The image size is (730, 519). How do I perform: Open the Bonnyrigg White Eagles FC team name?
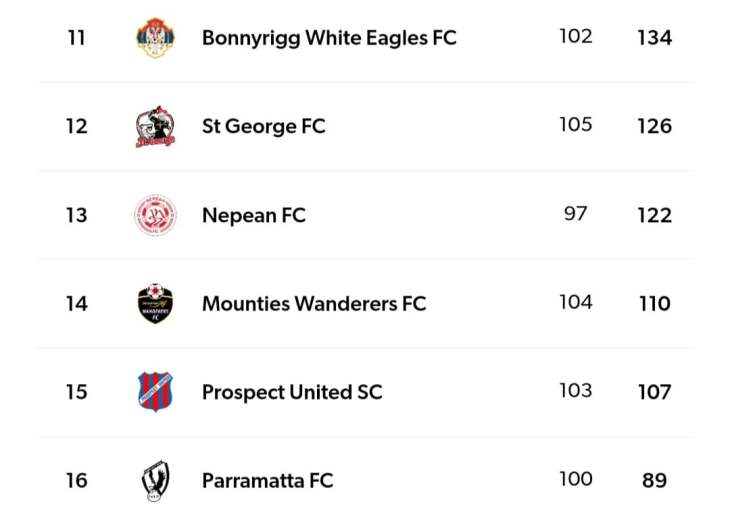click(x=329, y=38)
